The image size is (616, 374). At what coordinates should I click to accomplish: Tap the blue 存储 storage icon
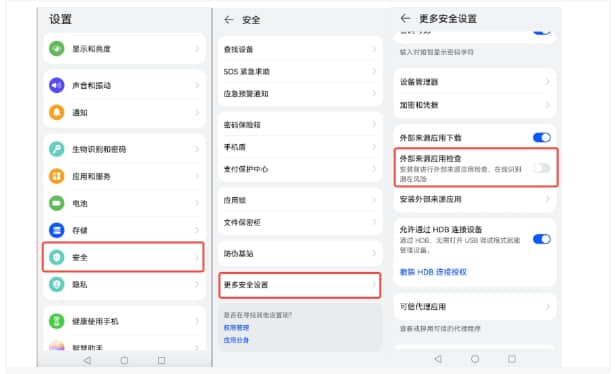pos(57,230)
